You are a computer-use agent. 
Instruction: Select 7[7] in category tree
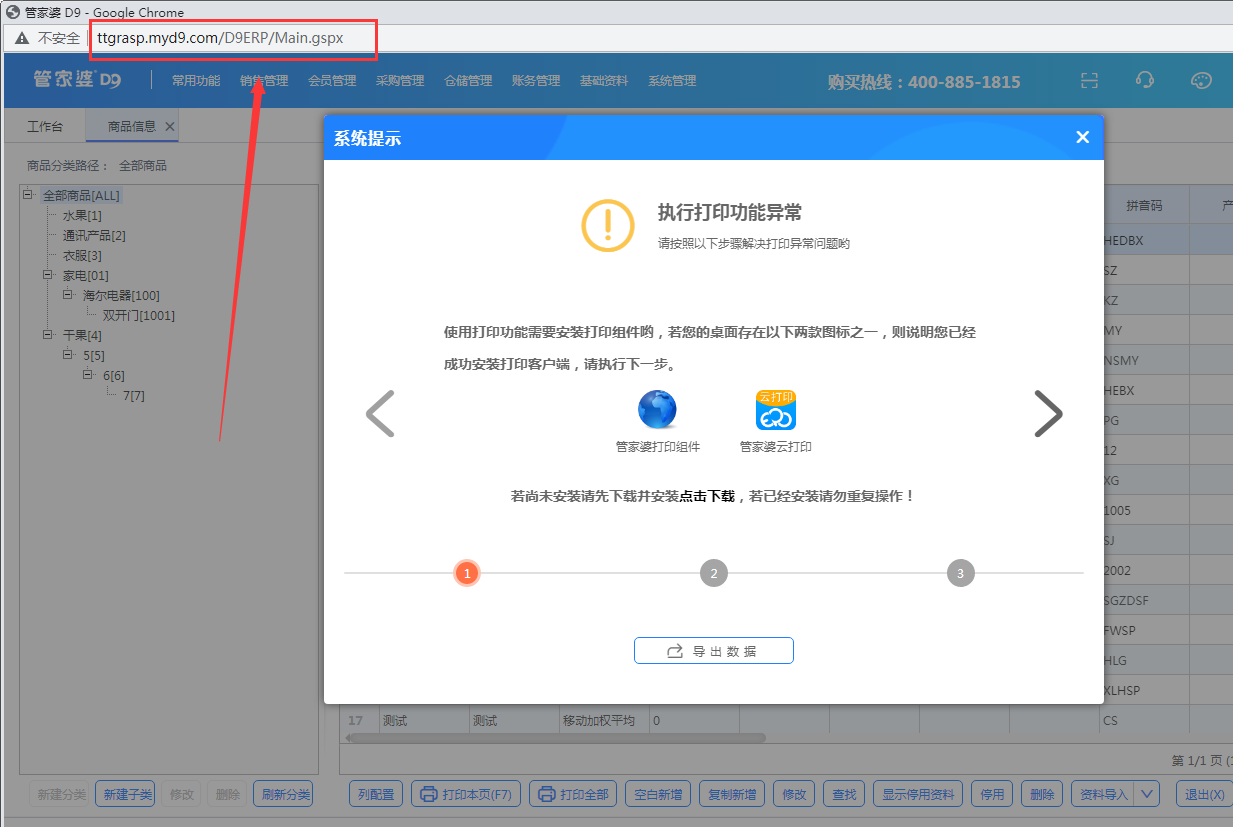[x=134, y=395]
